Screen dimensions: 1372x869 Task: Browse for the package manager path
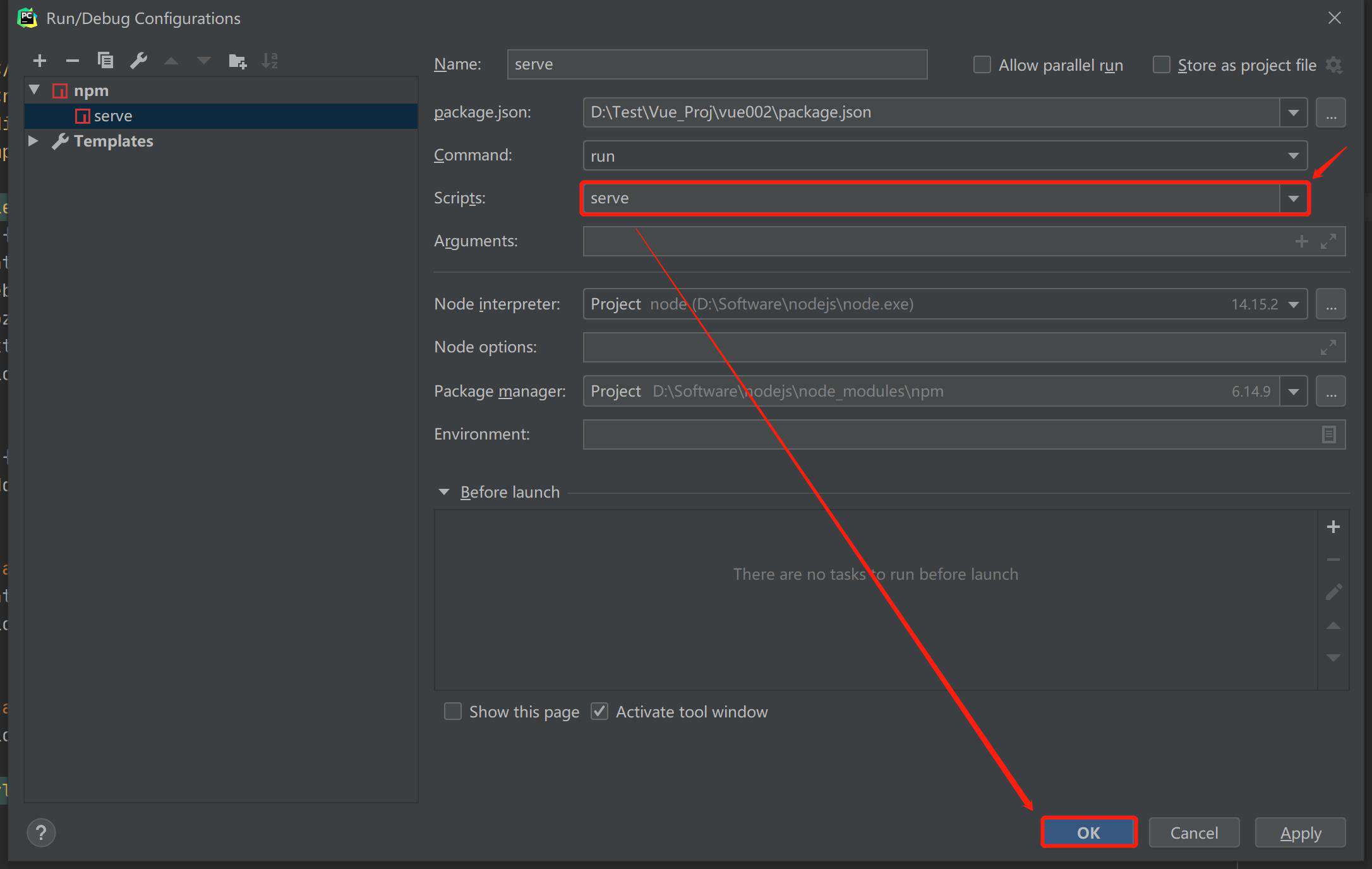[1331, 392]
